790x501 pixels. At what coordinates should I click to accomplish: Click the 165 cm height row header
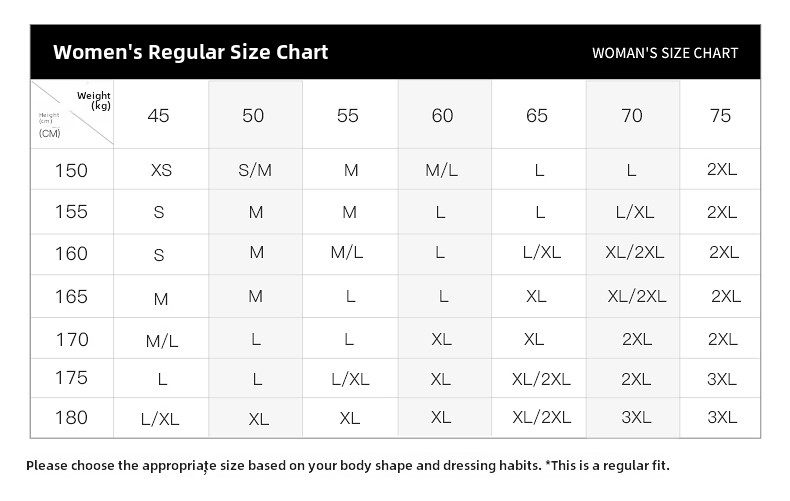point(71,297)
